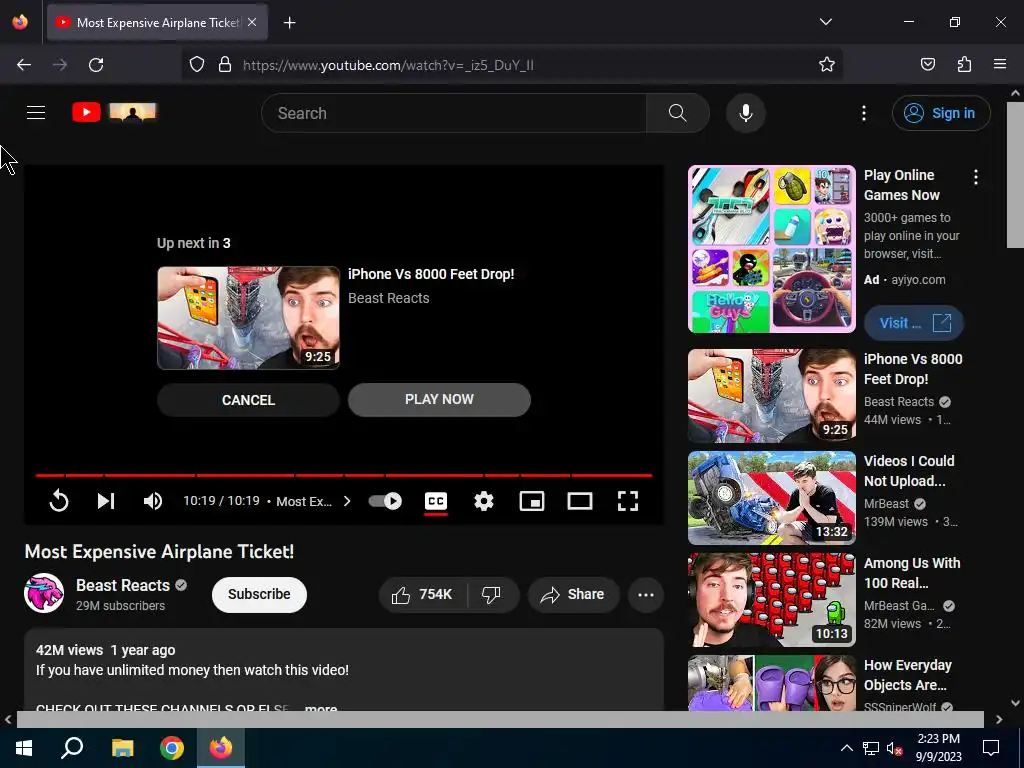Bookmark this page with the star
The width and height of the screenshot is (1024, 768).
827,65
